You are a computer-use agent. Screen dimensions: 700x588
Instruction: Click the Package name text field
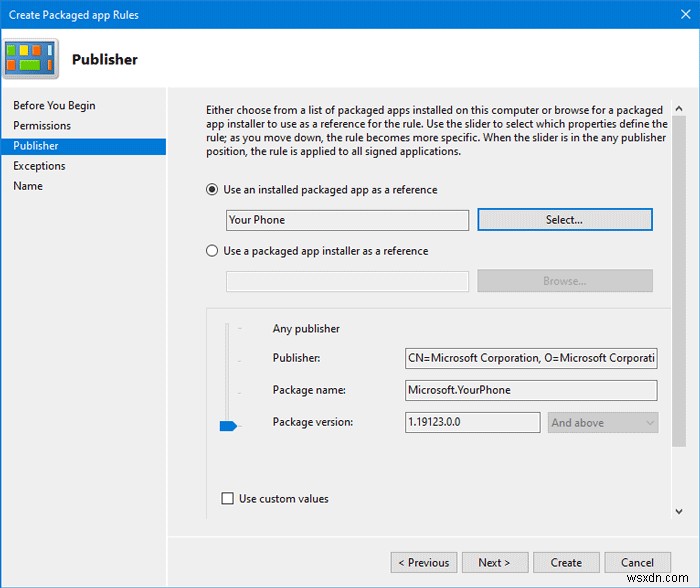point(531,390)
